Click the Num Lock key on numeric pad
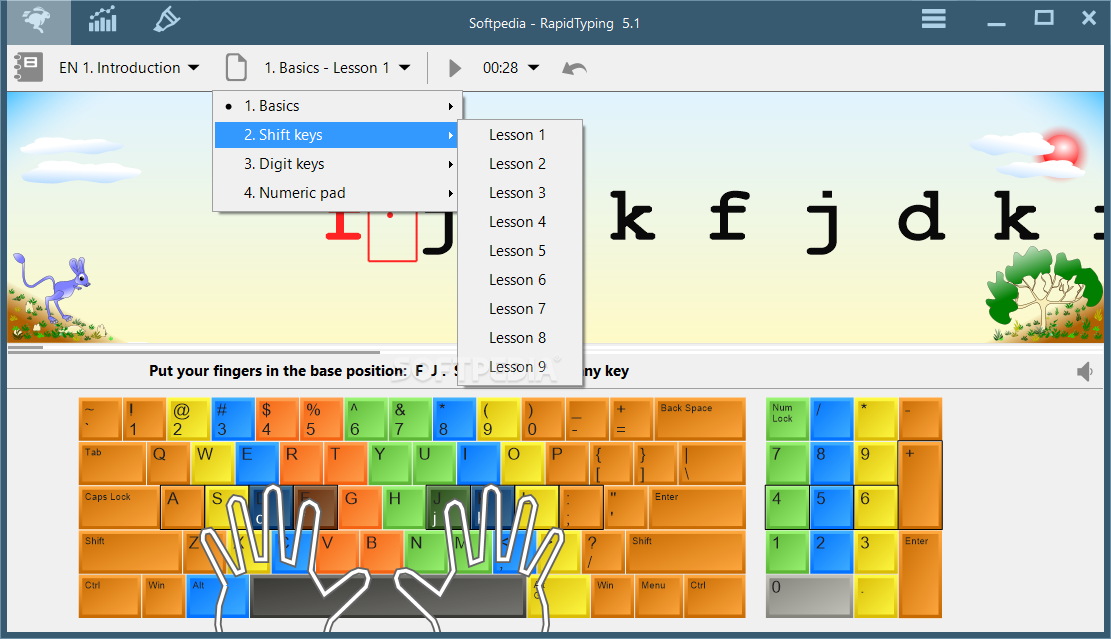The width and height of the screenshot is (1111, 639). click(787, 419)
